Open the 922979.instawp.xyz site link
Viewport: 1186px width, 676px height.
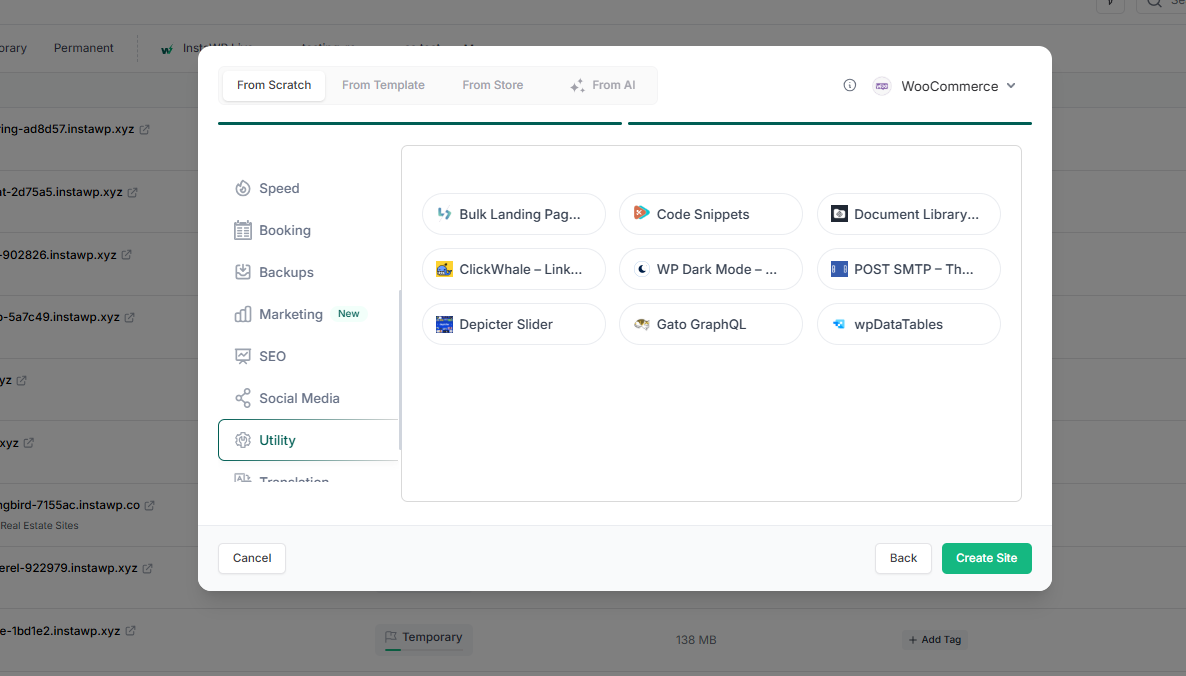[69, 568]
